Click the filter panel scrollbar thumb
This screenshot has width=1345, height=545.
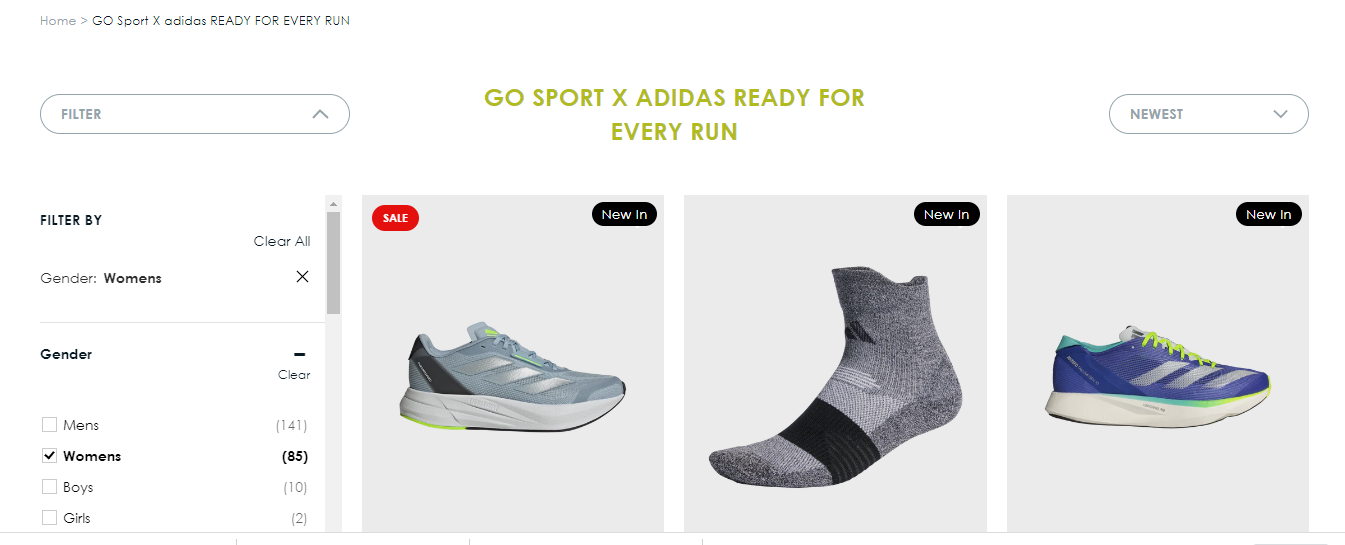coord(334,262)
